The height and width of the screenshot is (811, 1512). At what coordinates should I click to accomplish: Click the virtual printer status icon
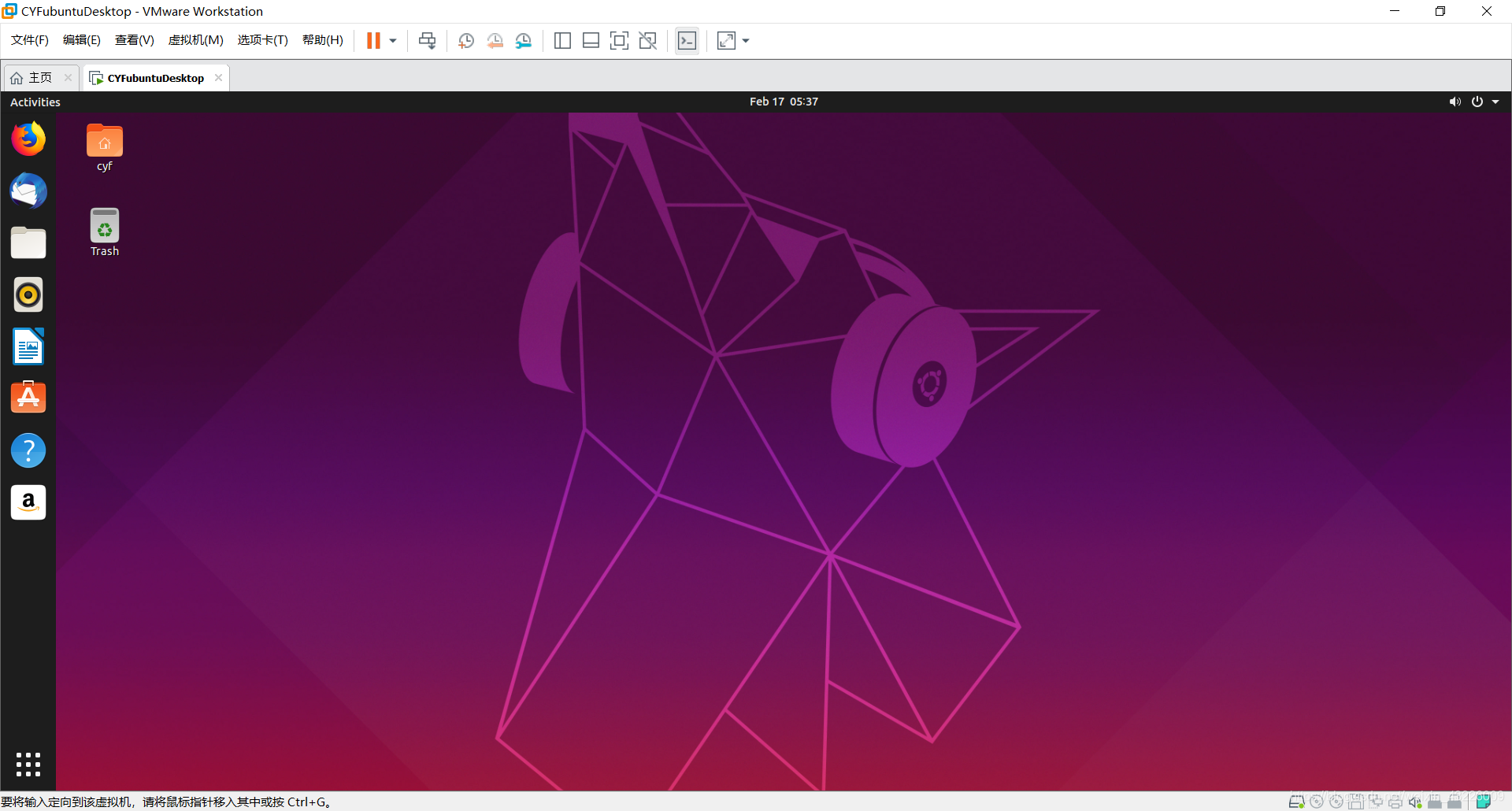(1395, 802)
